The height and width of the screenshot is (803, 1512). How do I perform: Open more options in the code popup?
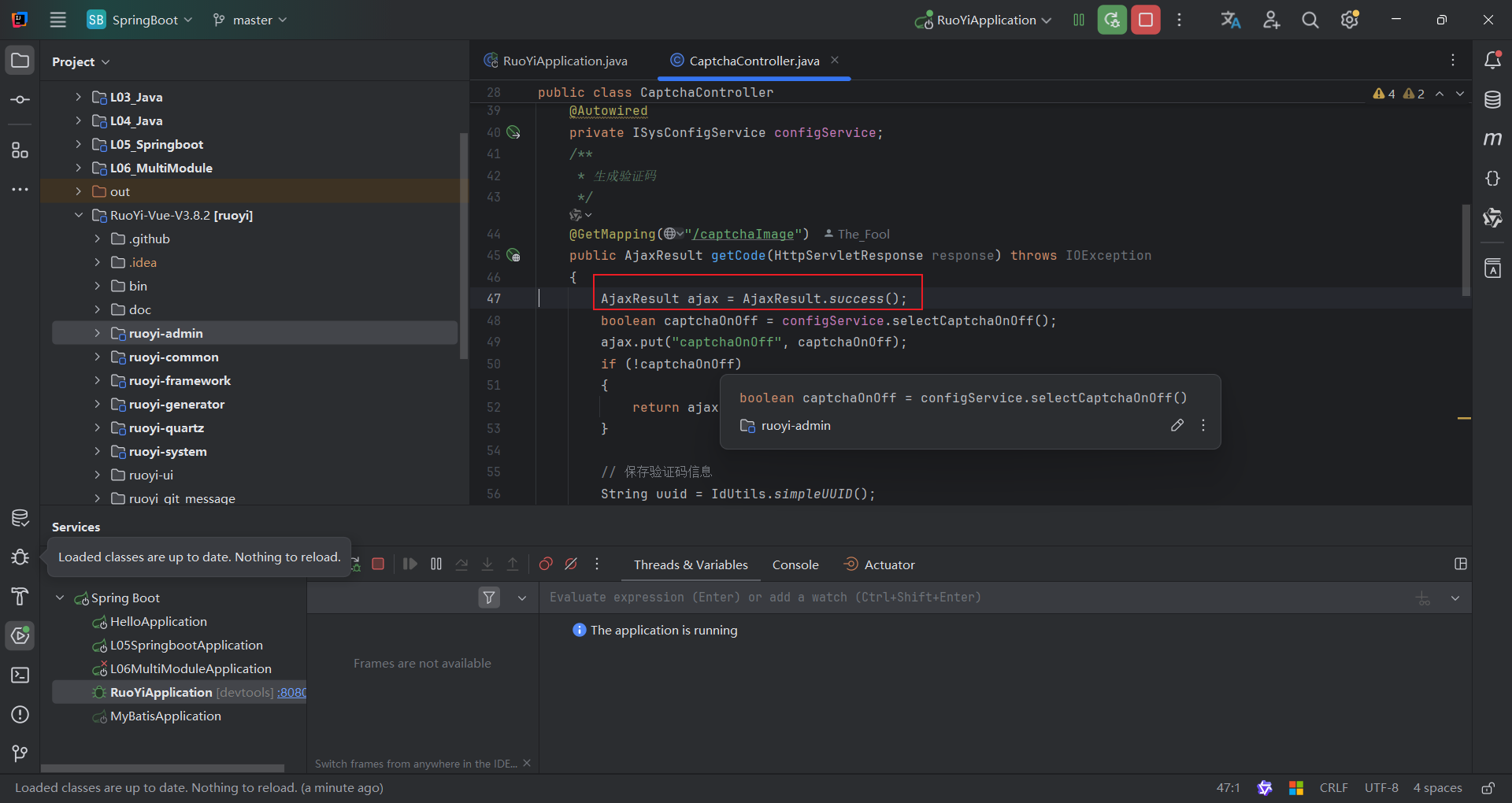click(1203, 425)
